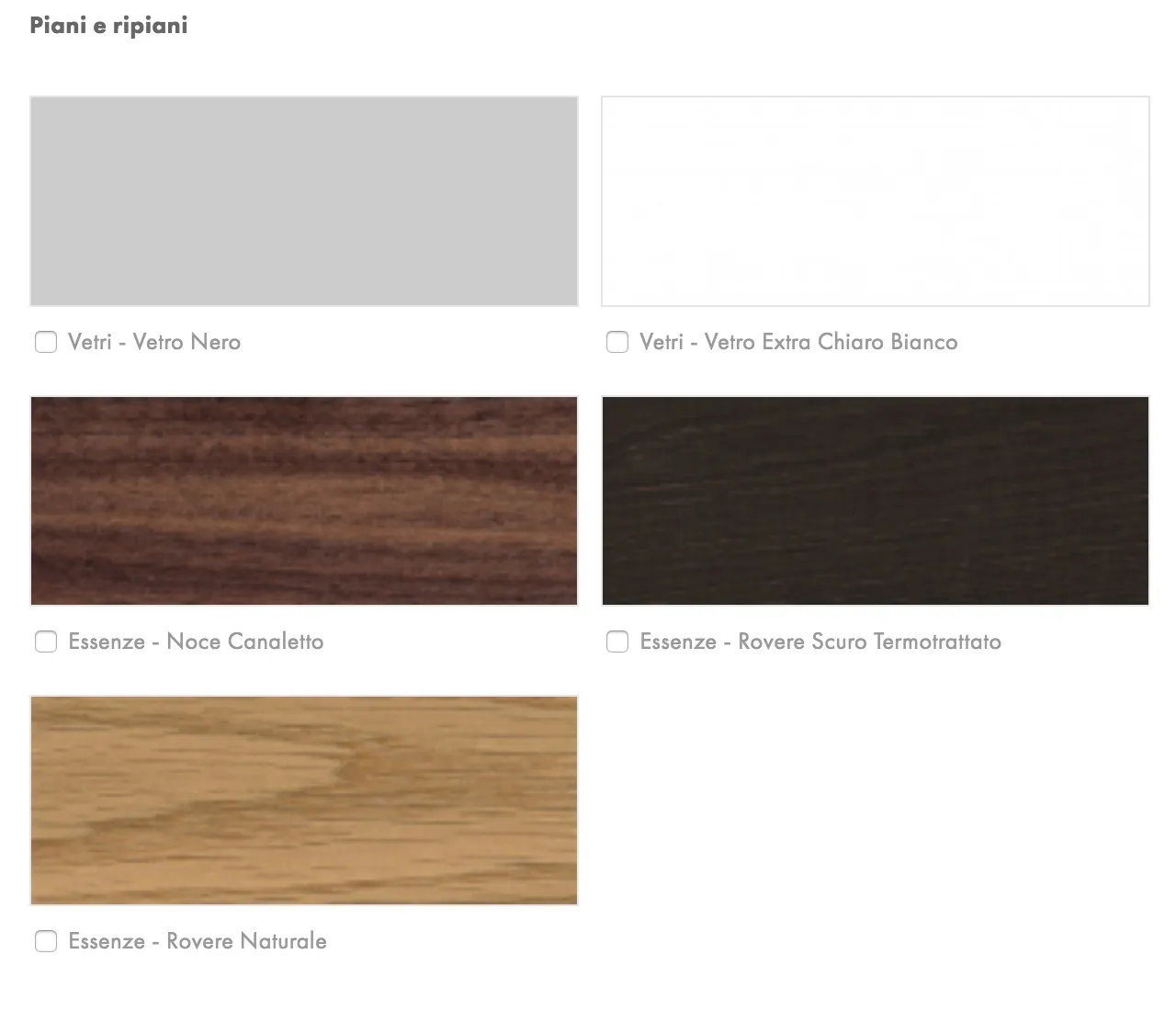Pick the white Vetro Extra Chiaro swatch
The image size is (1176, 1011).
point(876,201)
